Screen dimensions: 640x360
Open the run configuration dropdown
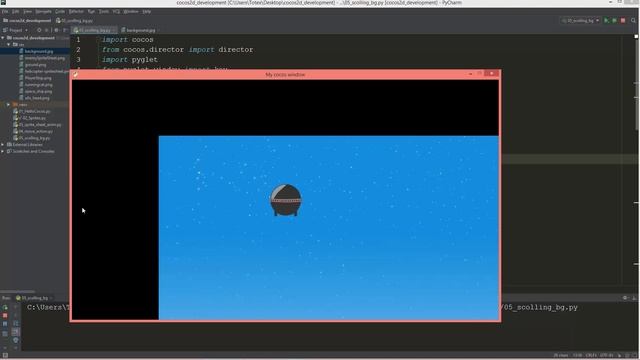580,20
